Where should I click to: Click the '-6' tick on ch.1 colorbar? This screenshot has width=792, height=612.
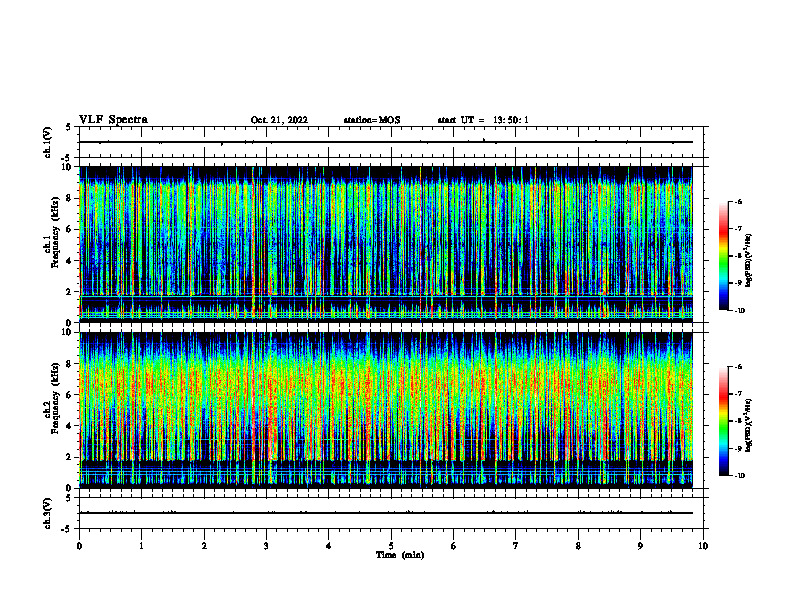pyautogui.click(x=738, y=201)
